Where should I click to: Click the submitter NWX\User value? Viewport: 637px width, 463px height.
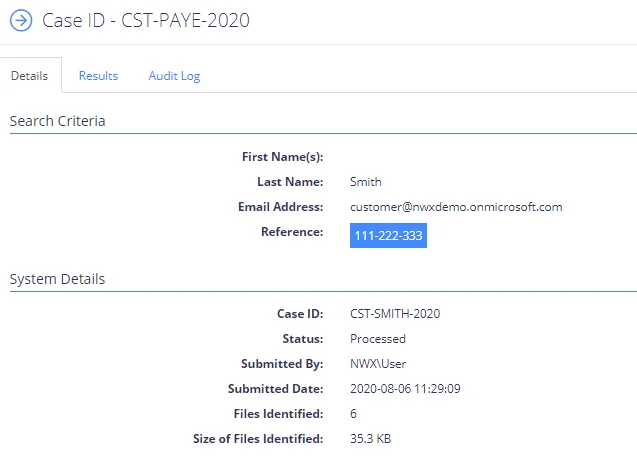click(x=378, y=364)
